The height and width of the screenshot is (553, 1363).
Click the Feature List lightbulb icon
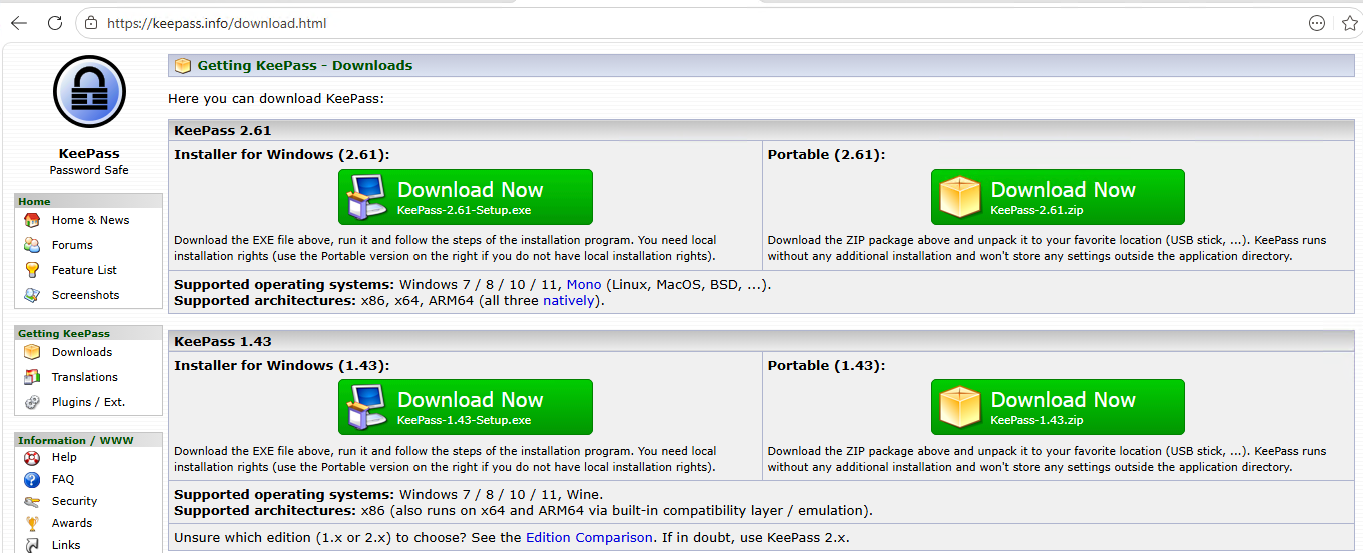pyautogui.click(x=32, y=270)
